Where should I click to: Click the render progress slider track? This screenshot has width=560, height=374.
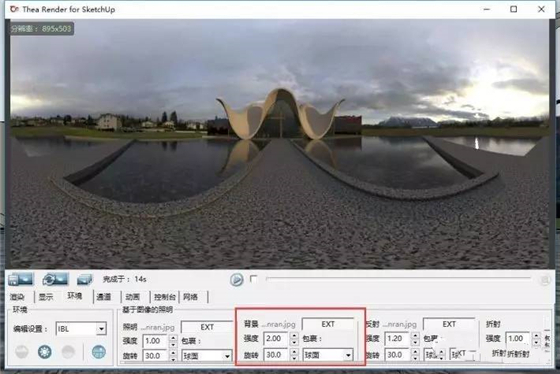(x=398, y=278)
